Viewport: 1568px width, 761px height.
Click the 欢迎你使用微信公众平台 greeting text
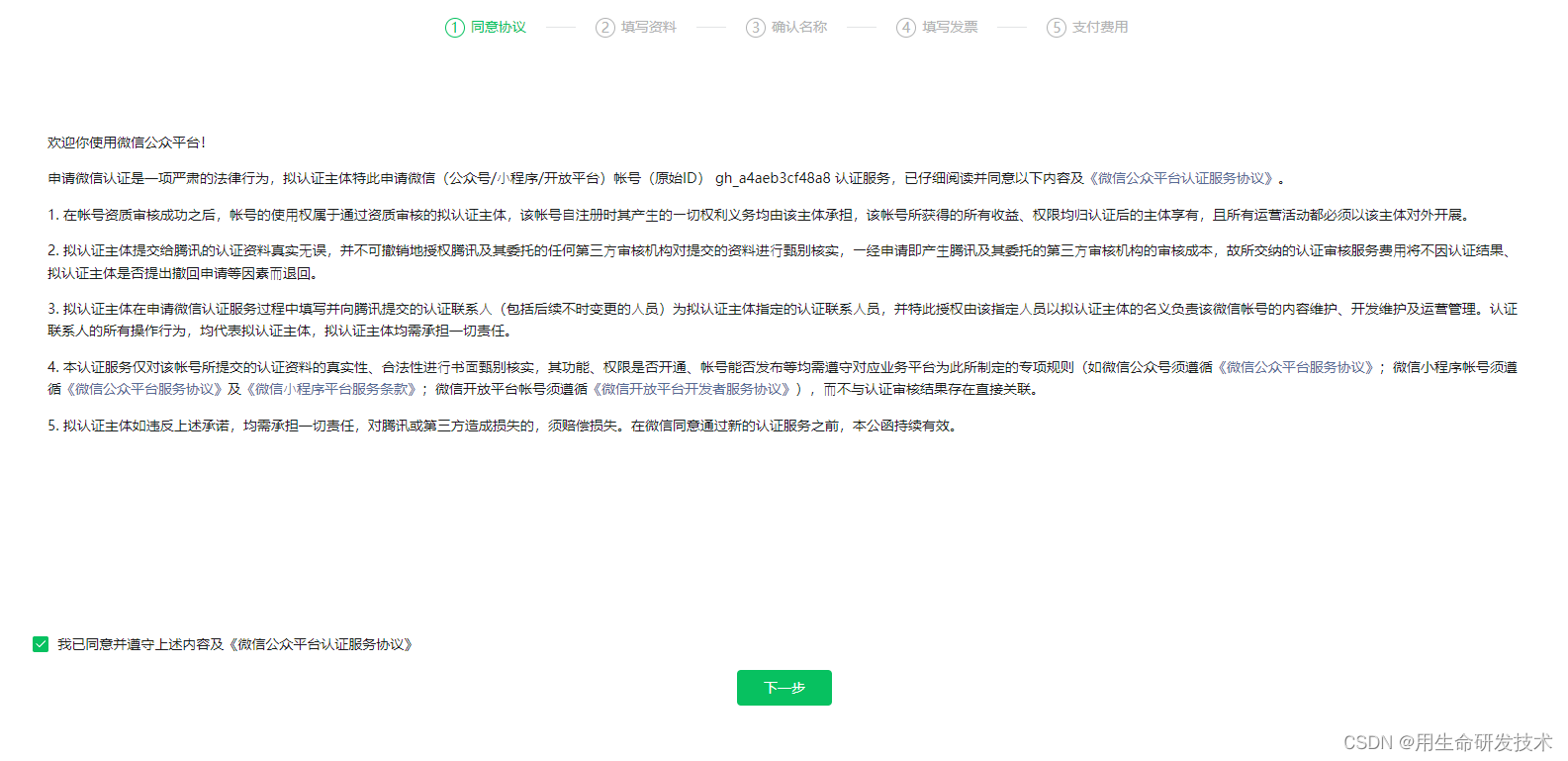(x=127, y=143)
